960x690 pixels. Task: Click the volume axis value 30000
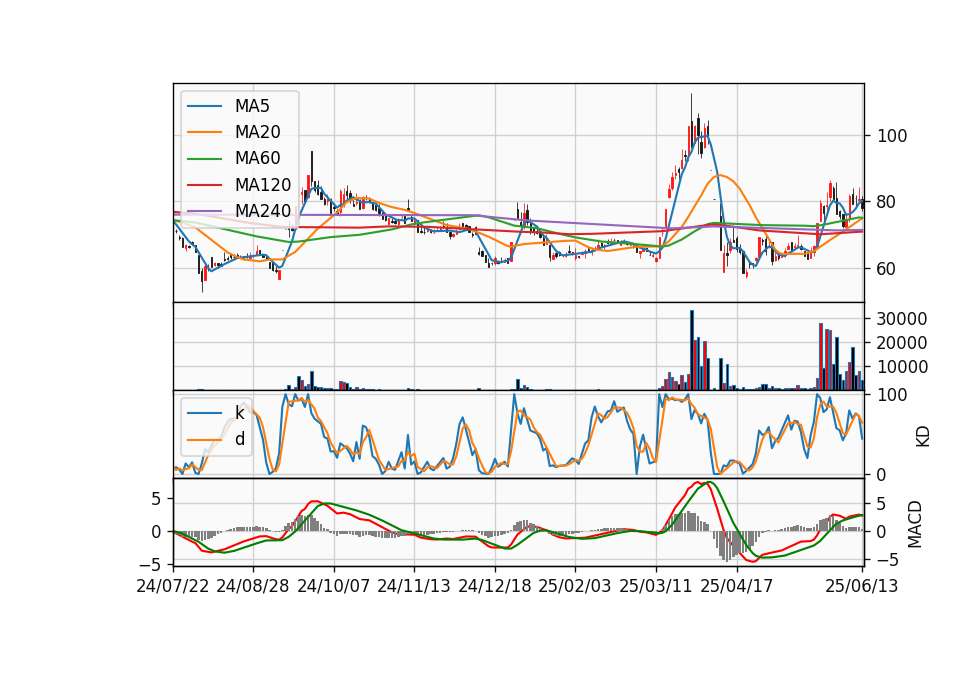[902, 319]
